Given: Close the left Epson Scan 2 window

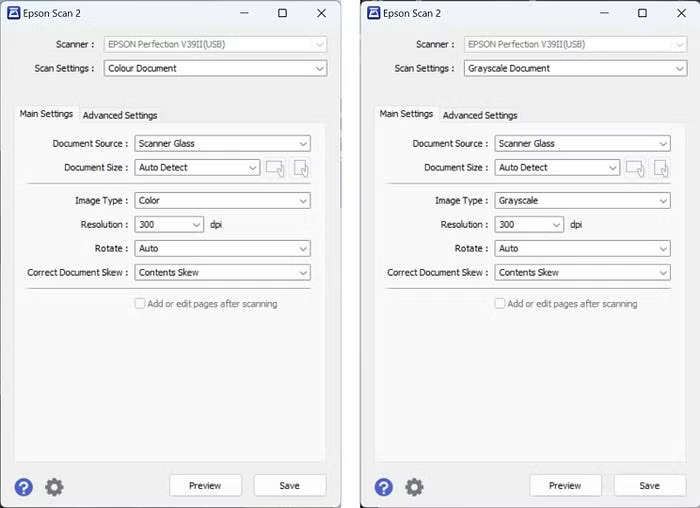Looking at the screenshot, I should point(321,13).
